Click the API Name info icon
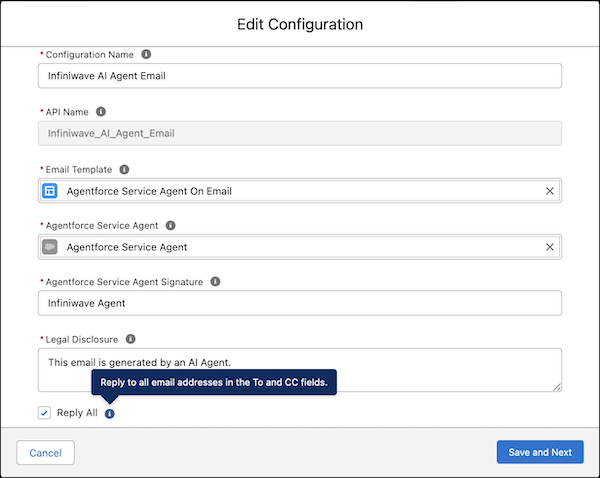The width and height of the screenshot is (600, 478). coord(101,112)
